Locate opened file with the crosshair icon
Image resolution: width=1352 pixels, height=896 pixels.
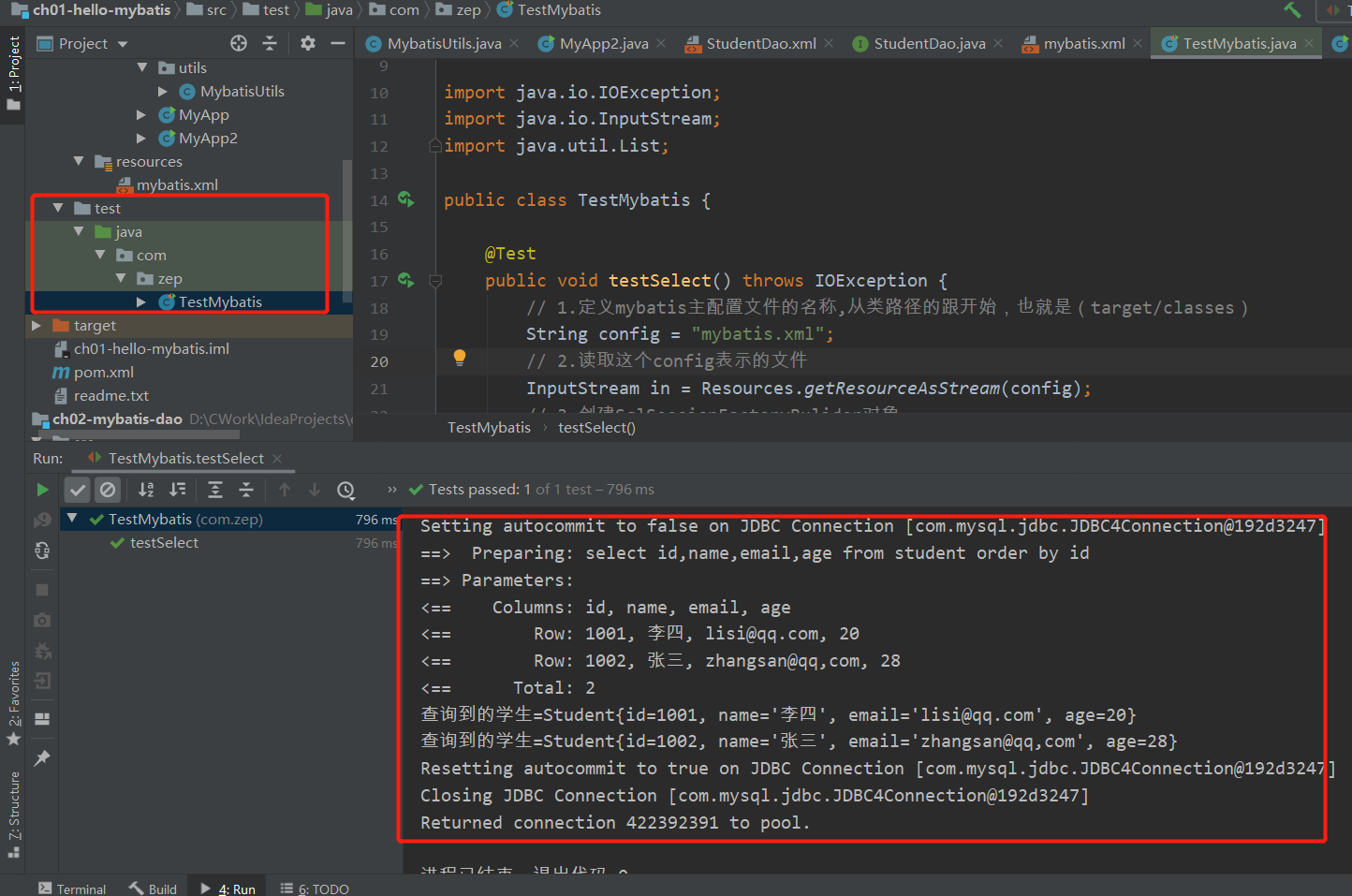(x=239, y=43)
